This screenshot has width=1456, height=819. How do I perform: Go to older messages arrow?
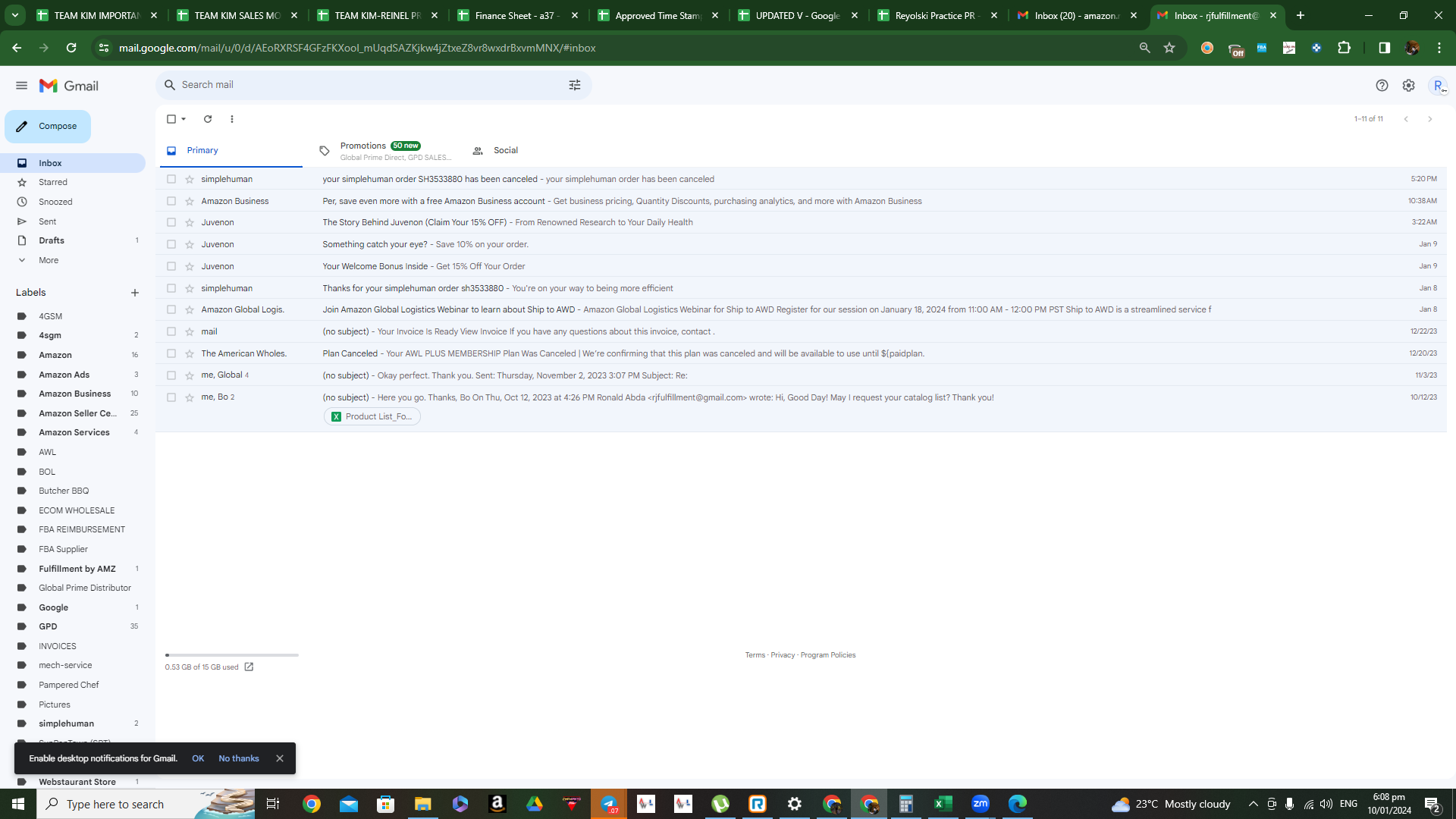tap(1430, 119)
